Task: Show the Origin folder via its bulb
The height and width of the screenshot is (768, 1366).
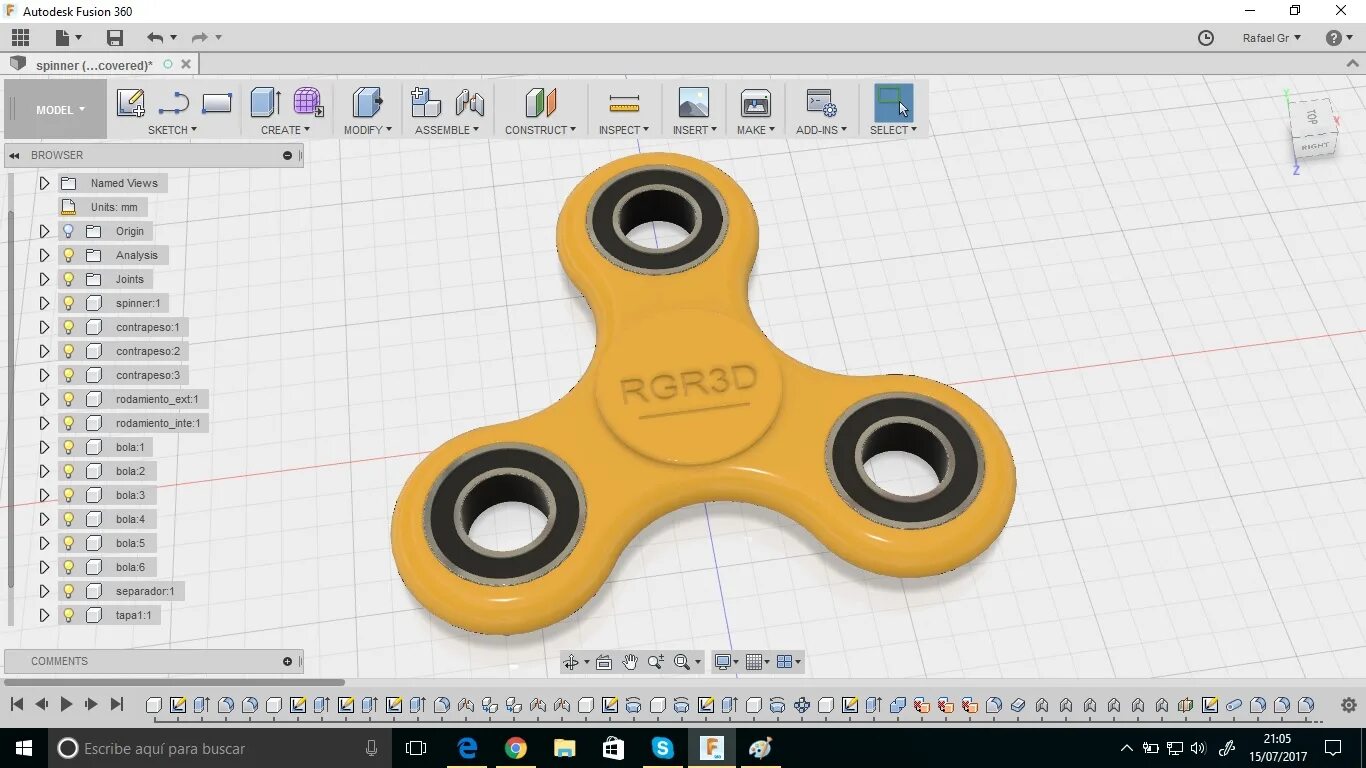Action: 69,231
